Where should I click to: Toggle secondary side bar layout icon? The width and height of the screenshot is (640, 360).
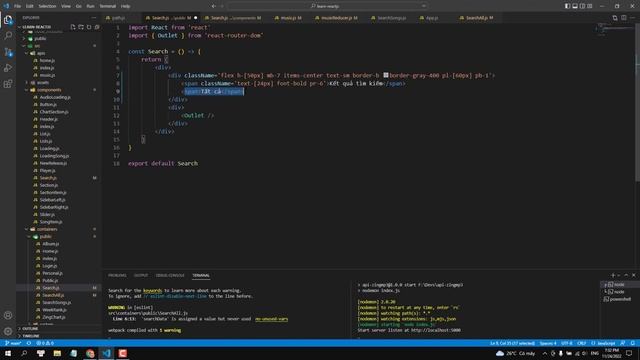pyautogui.click(x=582, y=6)
